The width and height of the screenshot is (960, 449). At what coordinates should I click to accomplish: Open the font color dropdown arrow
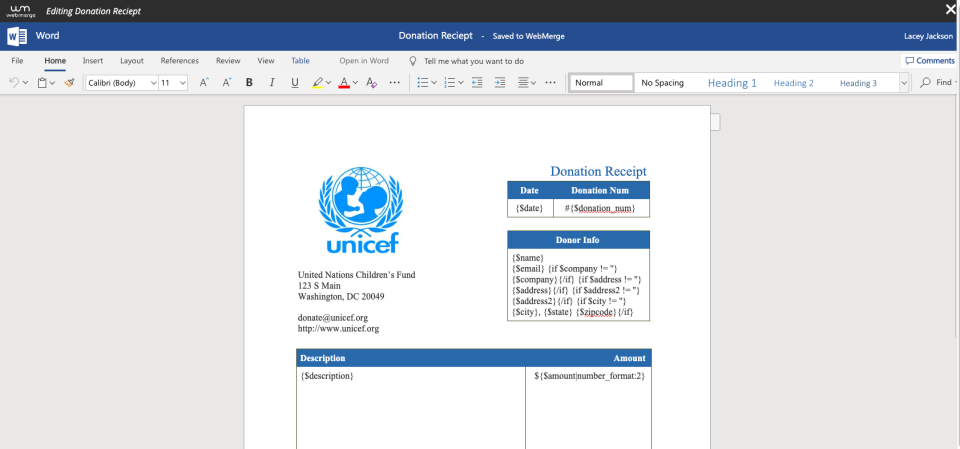pyautogui.click(x=356, y=83)
